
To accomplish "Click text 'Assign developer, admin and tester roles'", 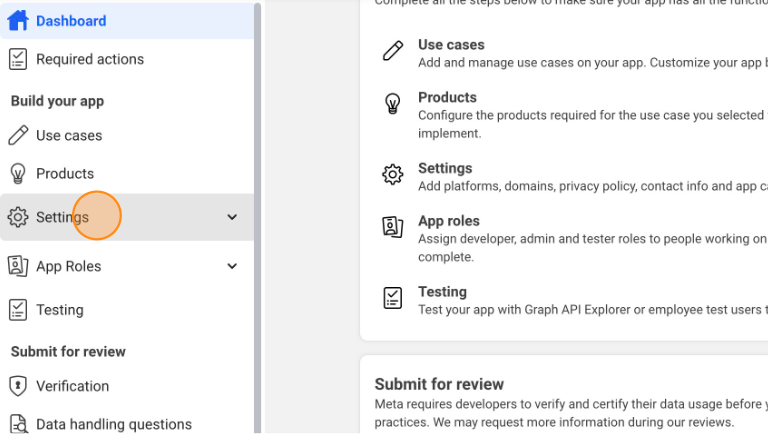I will click(x=532, y=239).
